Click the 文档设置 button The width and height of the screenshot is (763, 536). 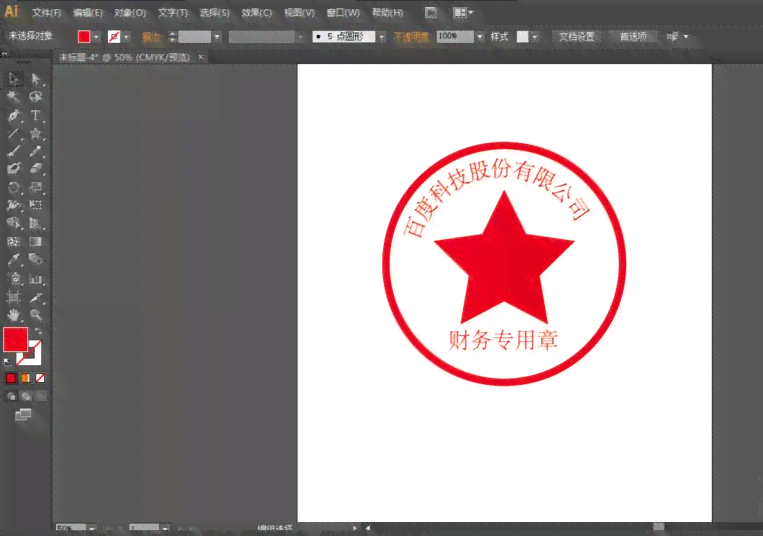pos(577,36)
